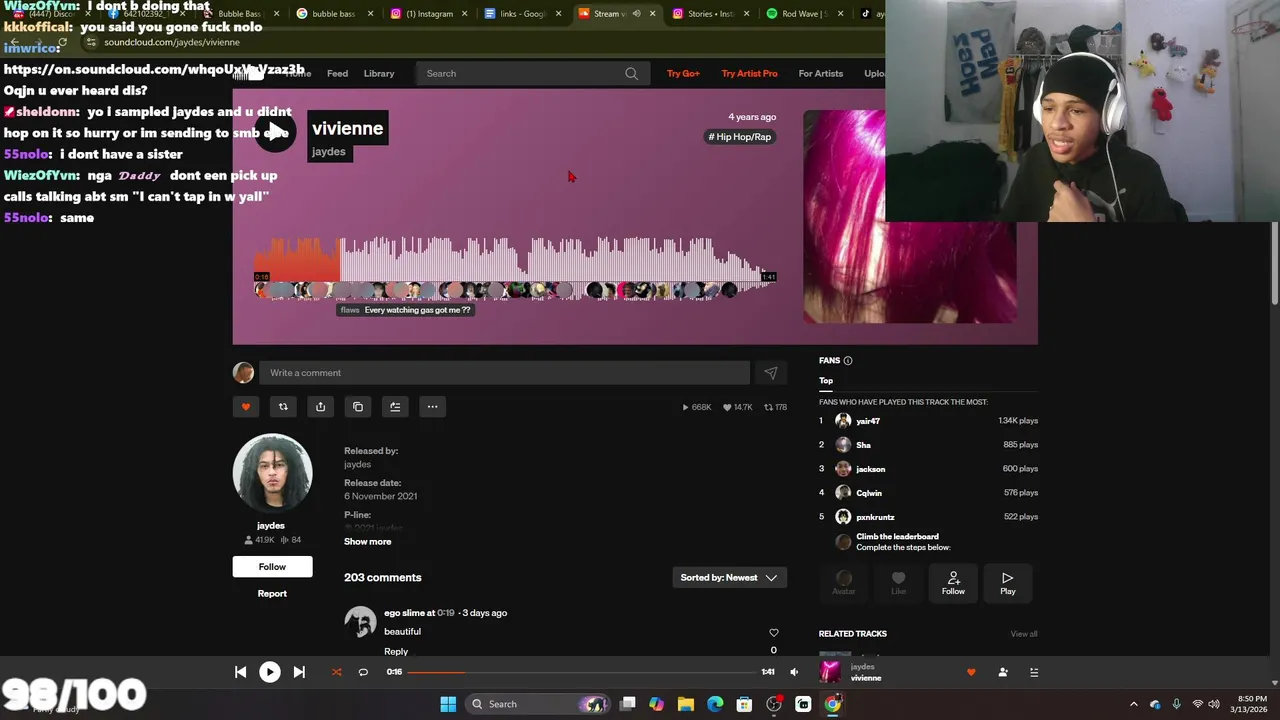
Task: Mute the SoundCloud tab using its speaker icon
Action: 636,14
